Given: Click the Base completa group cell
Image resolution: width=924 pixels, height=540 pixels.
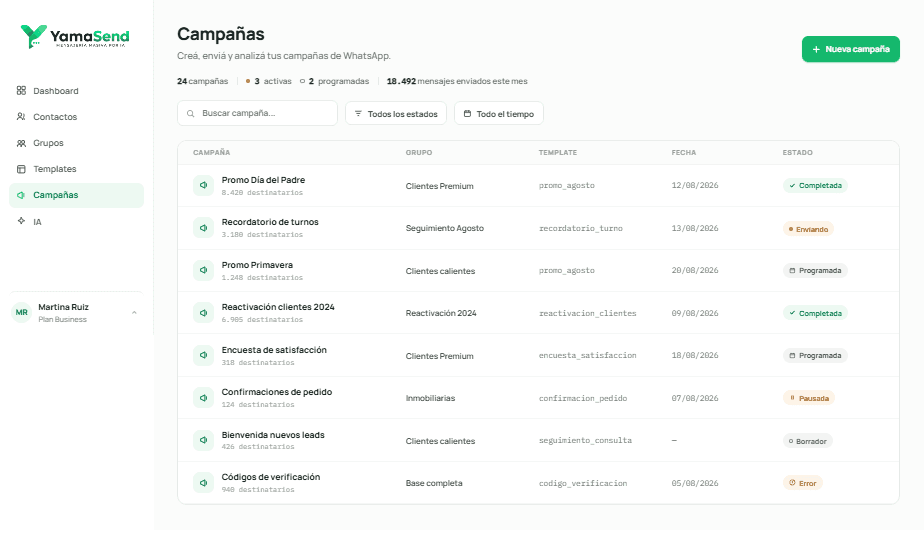Looking at the screenshot, I should coord(434,483).
